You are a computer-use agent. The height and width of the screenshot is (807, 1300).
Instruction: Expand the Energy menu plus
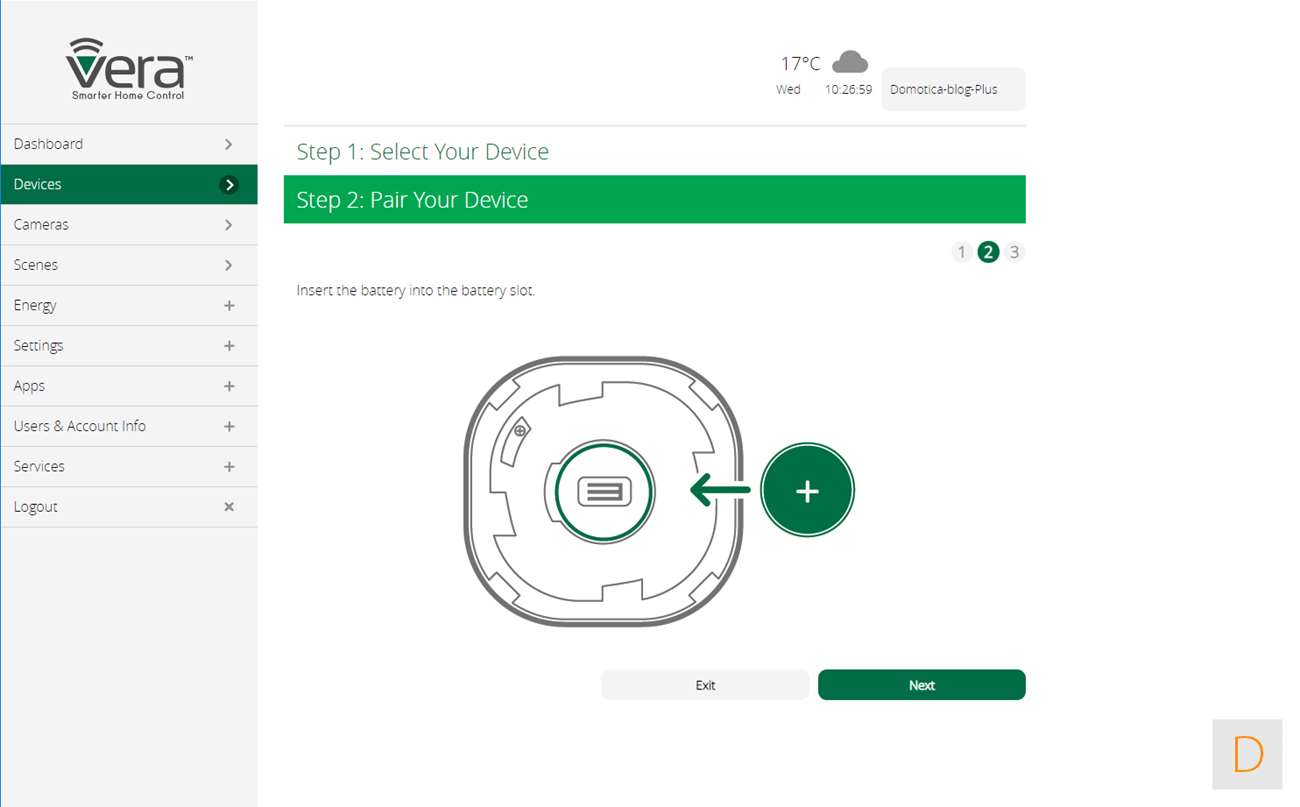(x=229, y=306)
